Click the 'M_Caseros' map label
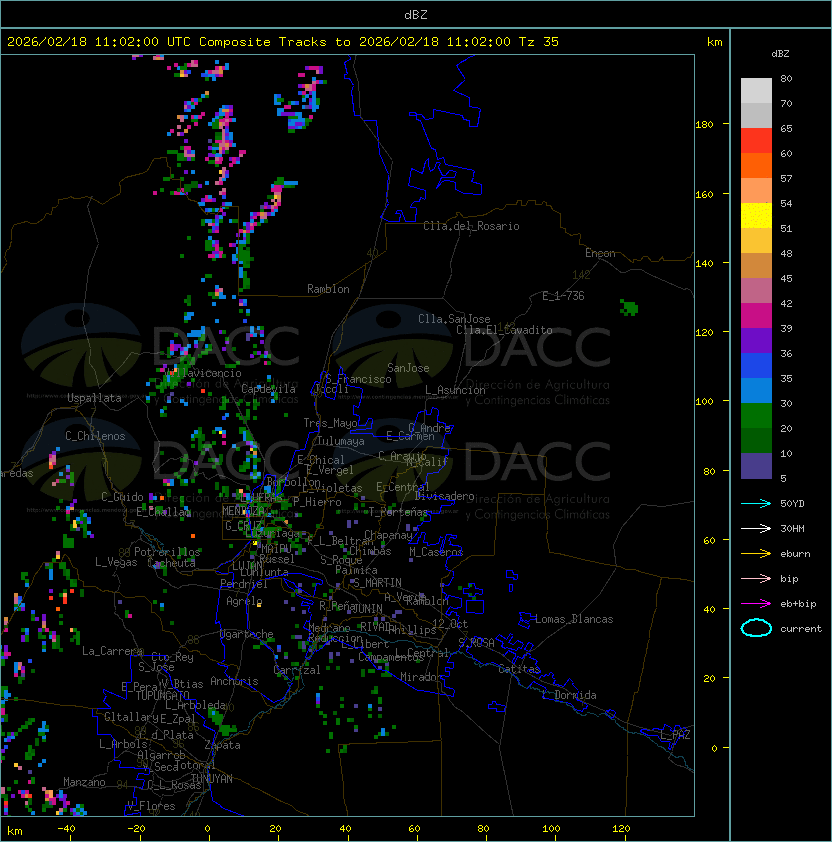The height and width of the screenshot is (842, 832). click(436, 552)
